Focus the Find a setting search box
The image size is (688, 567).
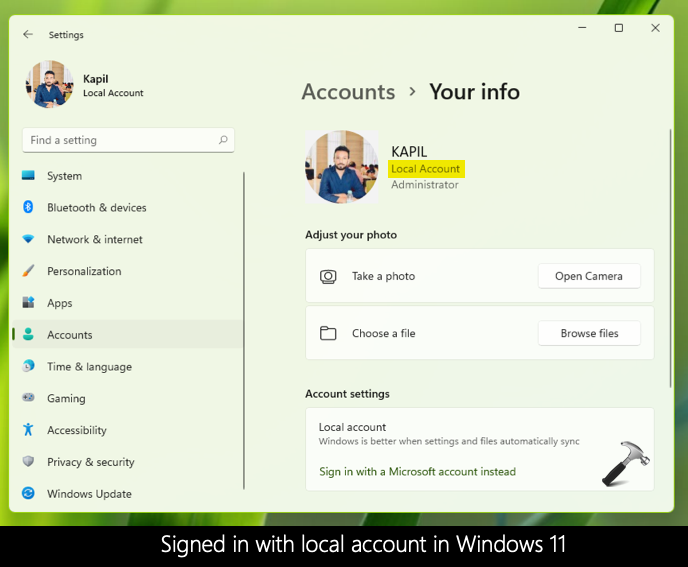tap(128, 140)
